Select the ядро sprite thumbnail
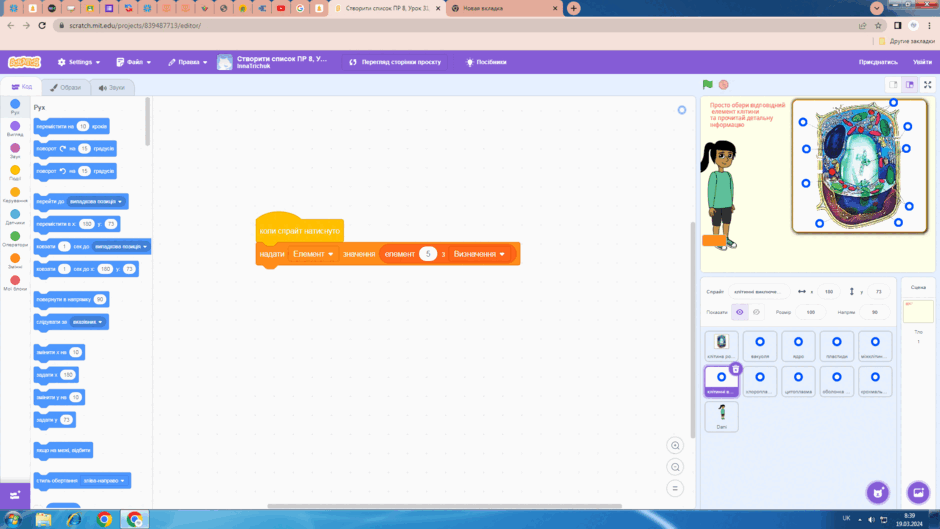The height and width of the screenshot is (529, 940). tap(798, 346)
